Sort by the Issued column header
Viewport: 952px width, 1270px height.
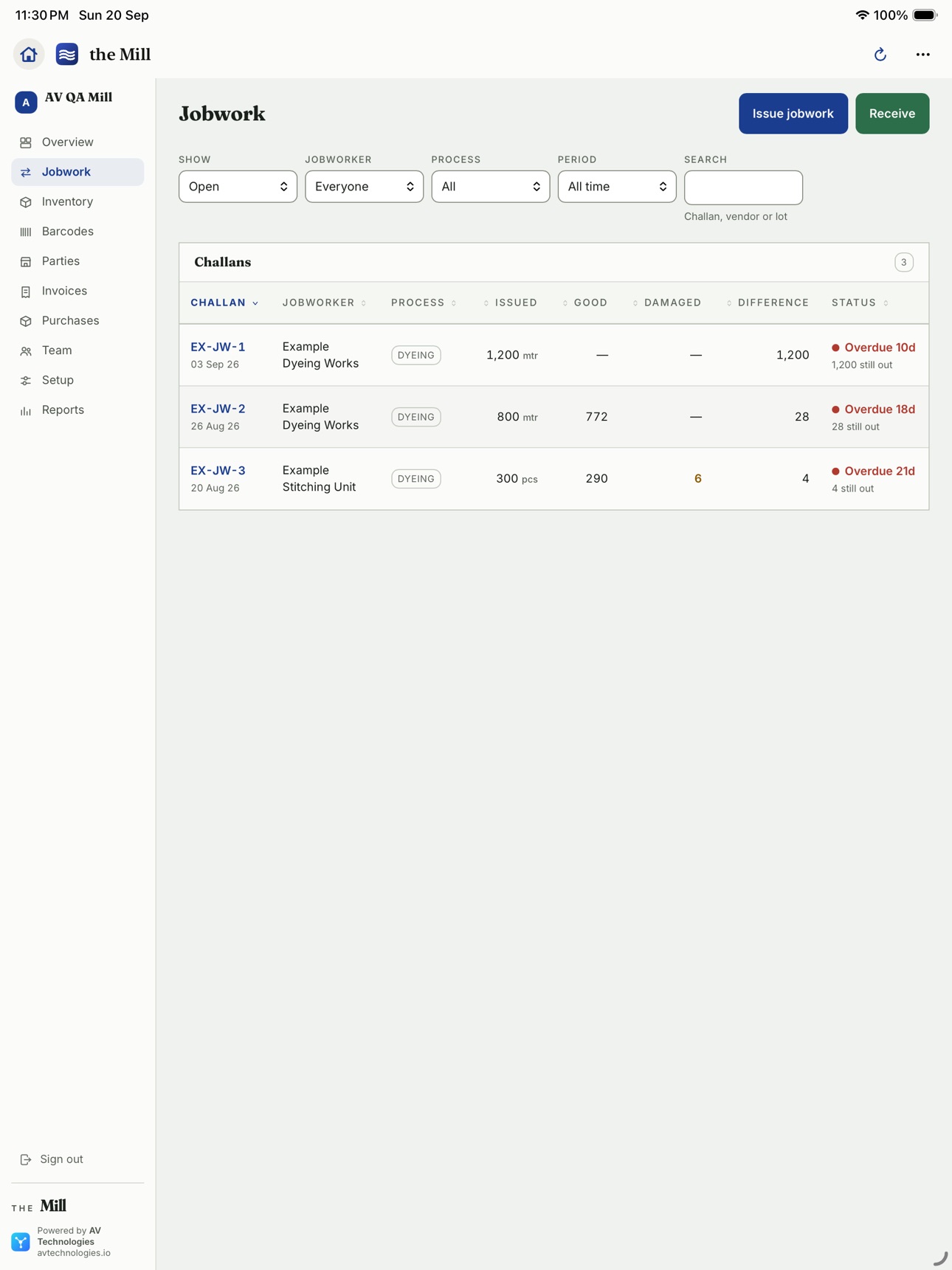tap(511, 303)
